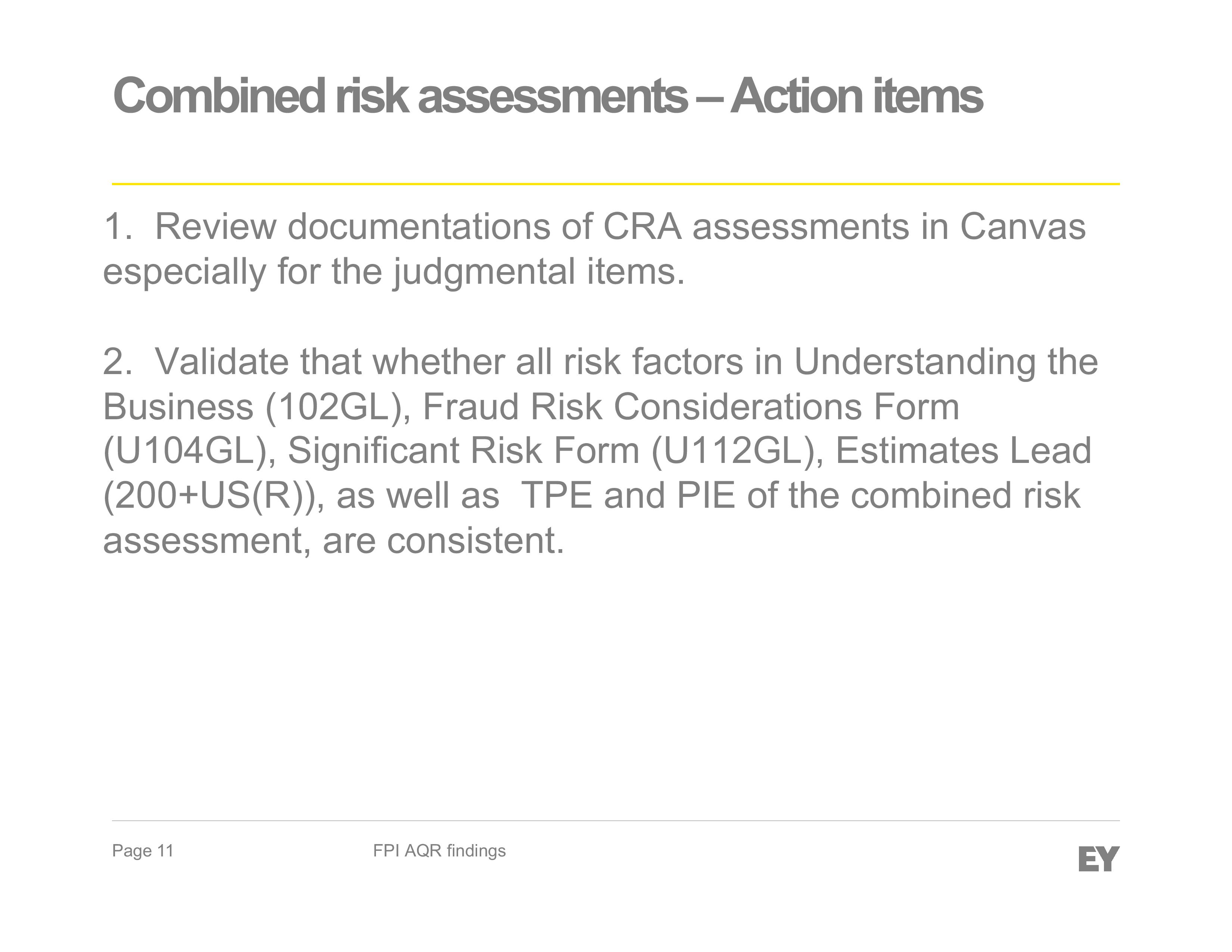Click the word 'Canvas' in item one
The image size is (1232, 952).
[1022, 227]
